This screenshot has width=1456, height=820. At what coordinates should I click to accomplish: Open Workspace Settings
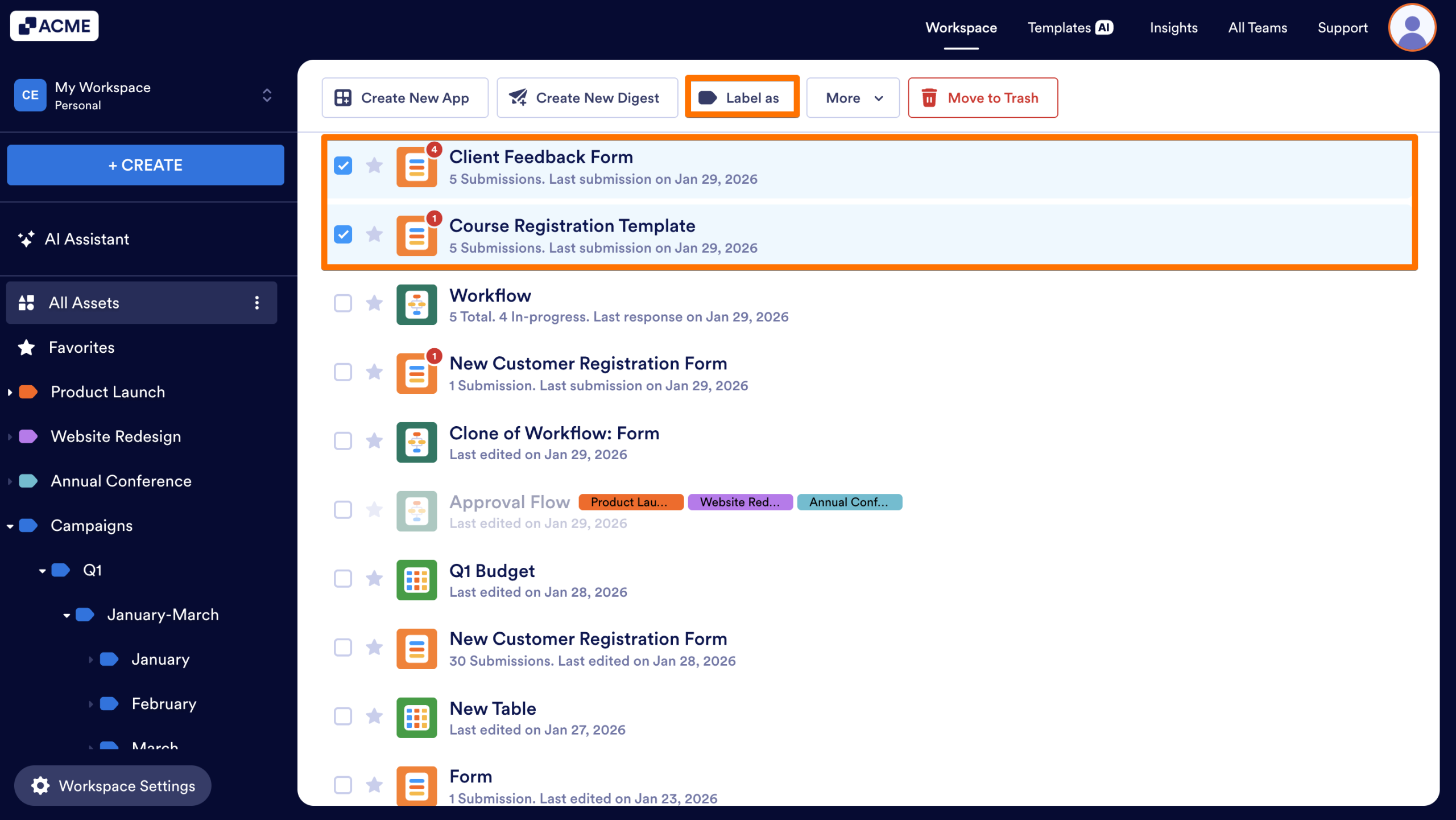click(113, 786)
